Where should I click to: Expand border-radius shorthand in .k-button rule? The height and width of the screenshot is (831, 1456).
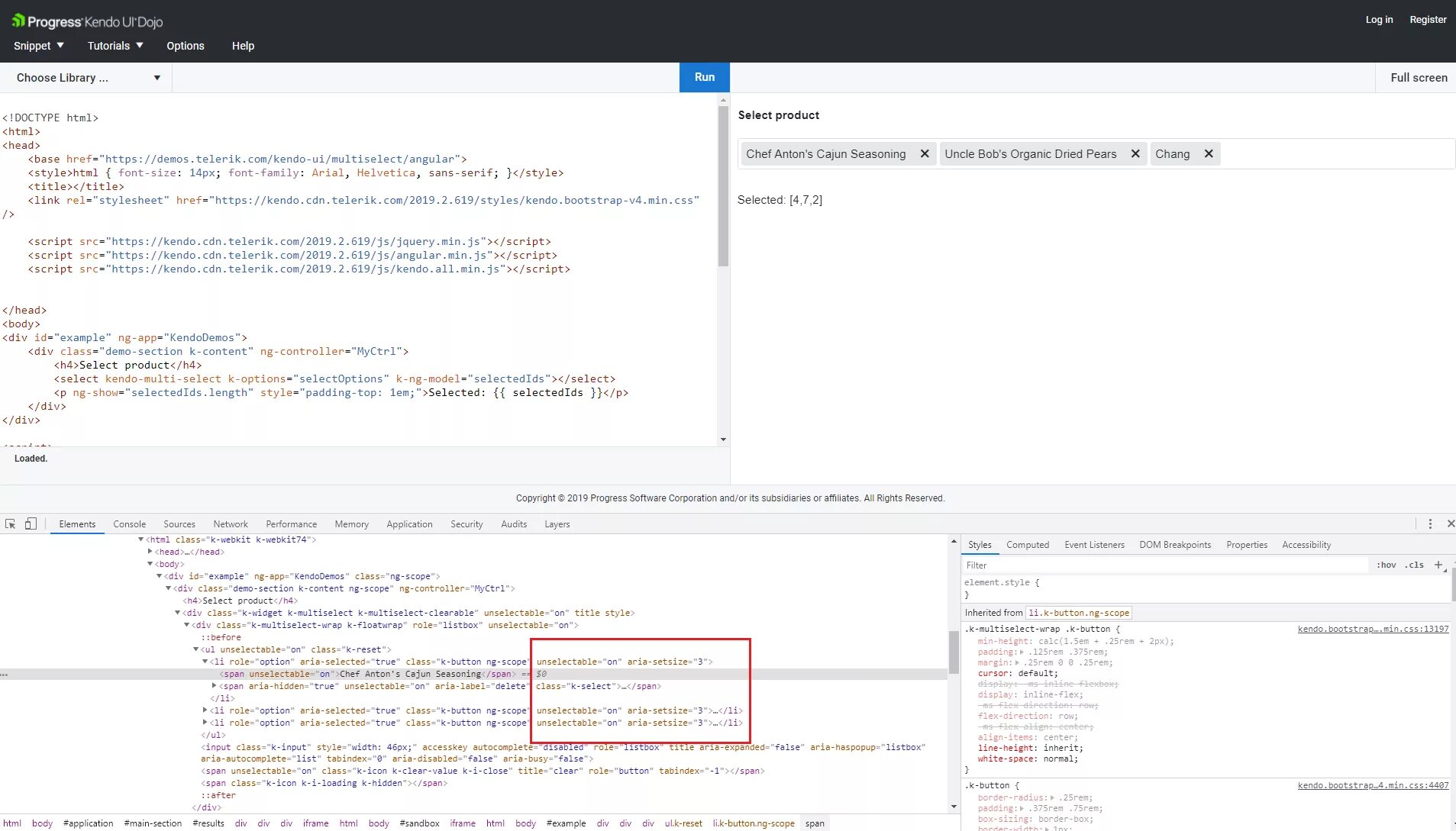point(1053,798)
